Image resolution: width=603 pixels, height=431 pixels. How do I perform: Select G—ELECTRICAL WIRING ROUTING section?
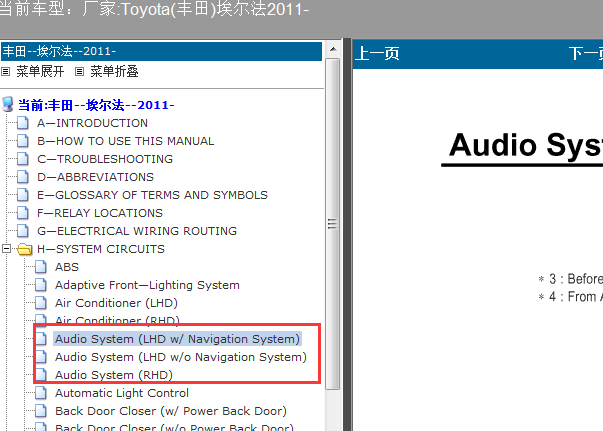pyautogui.click(x=137, y=231)
